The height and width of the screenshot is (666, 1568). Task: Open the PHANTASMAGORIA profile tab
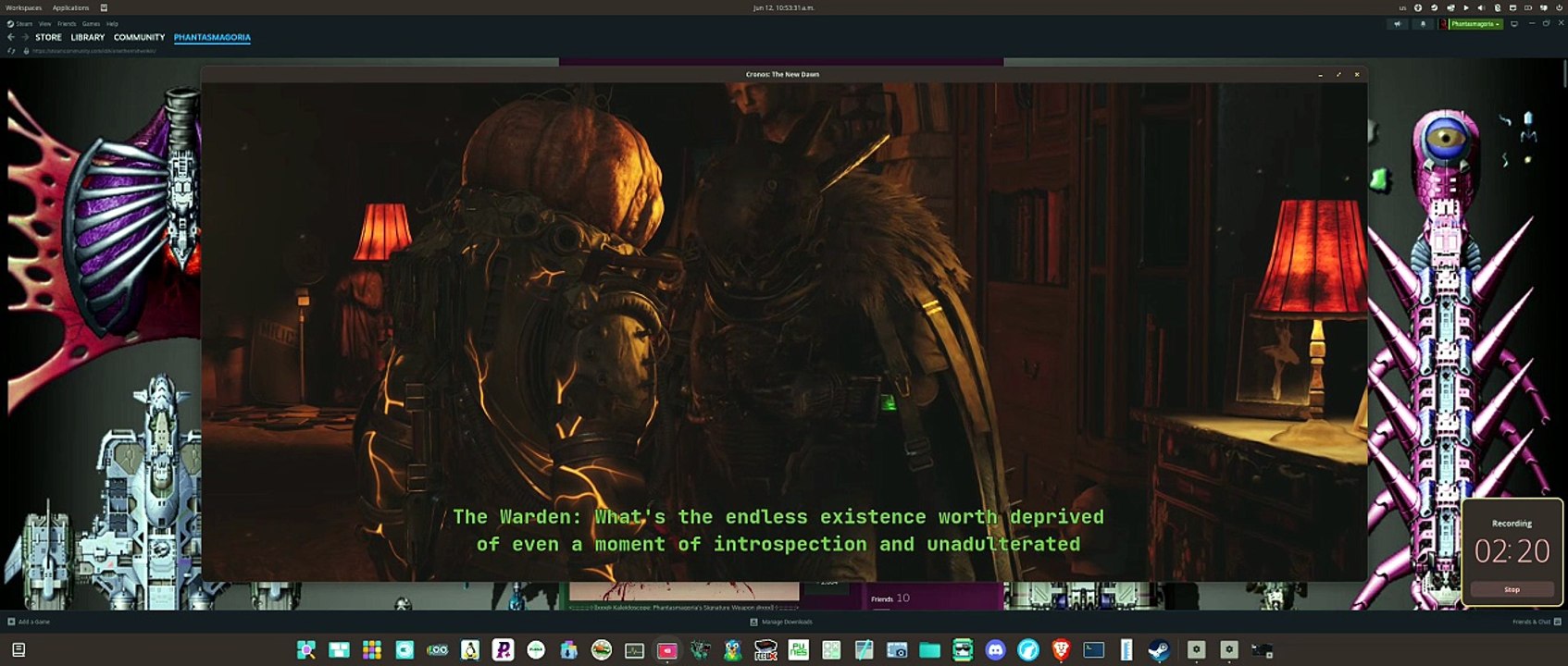click(x=212, y=38)
